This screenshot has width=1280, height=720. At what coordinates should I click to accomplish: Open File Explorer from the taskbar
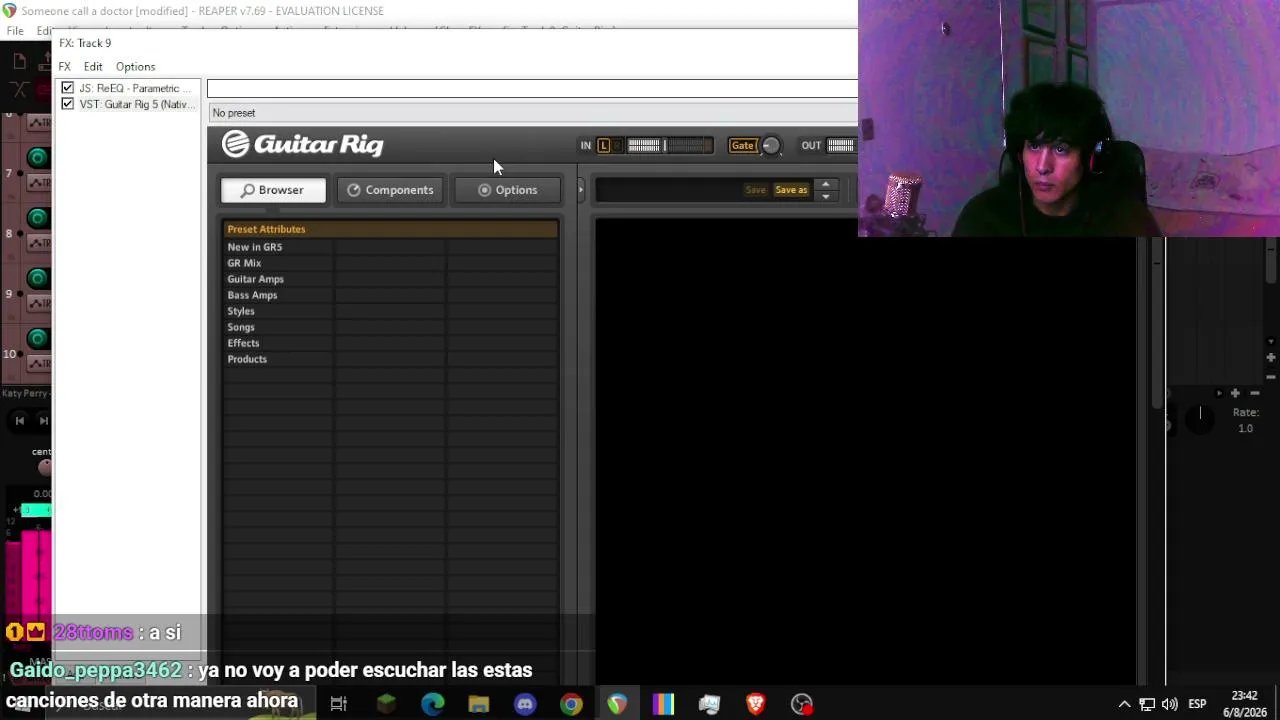point(478,704)
